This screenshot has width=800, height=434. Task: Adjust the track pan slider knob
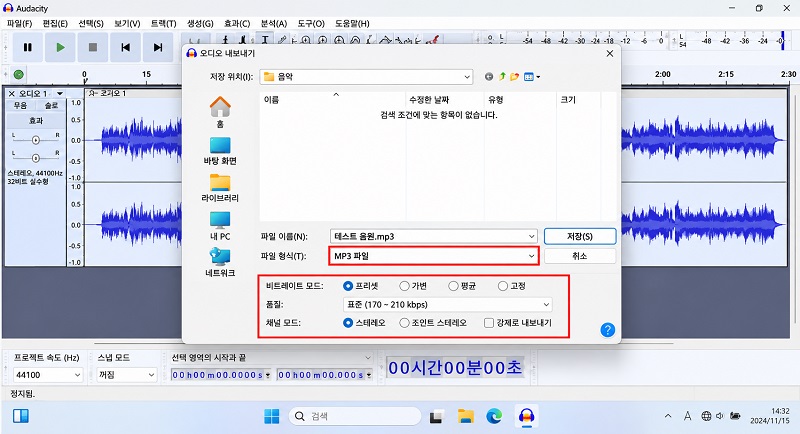[x=35, y=158]
